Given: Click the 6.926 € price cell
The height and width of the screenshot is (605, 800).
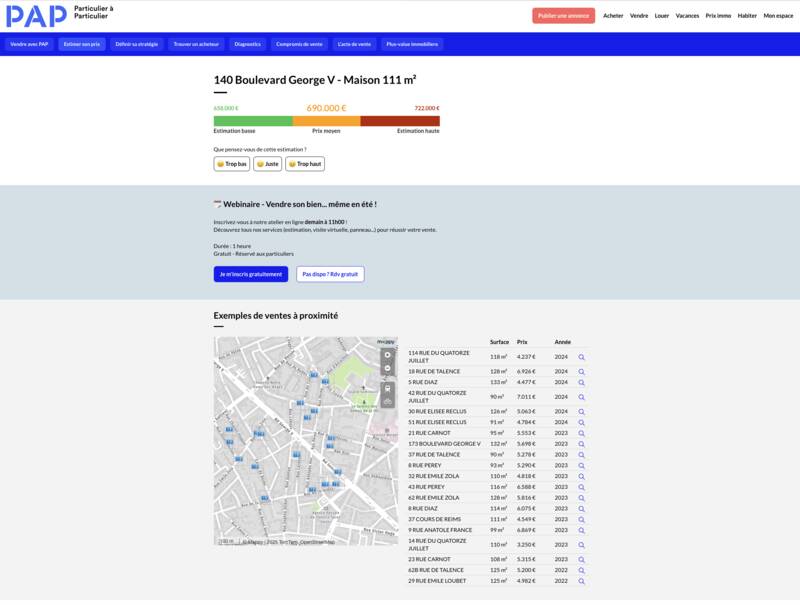Looking at the screenshot, I should pyautogui.click(x=526, y=371).
